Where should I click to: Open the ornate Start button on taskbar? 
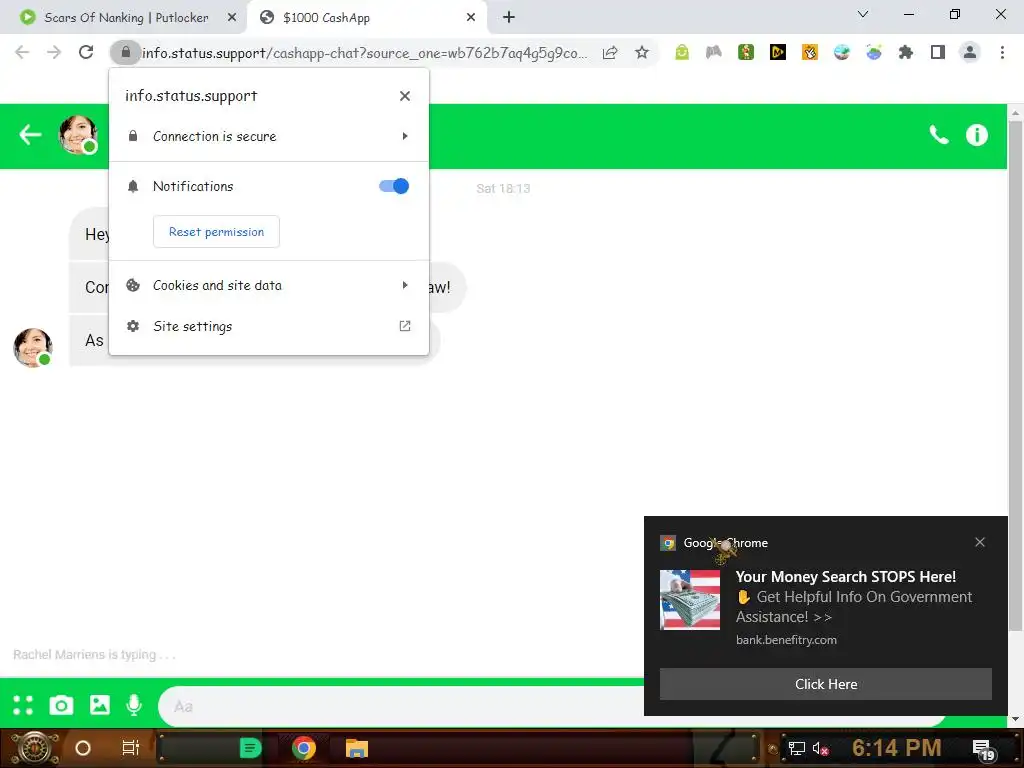[35, 748]
